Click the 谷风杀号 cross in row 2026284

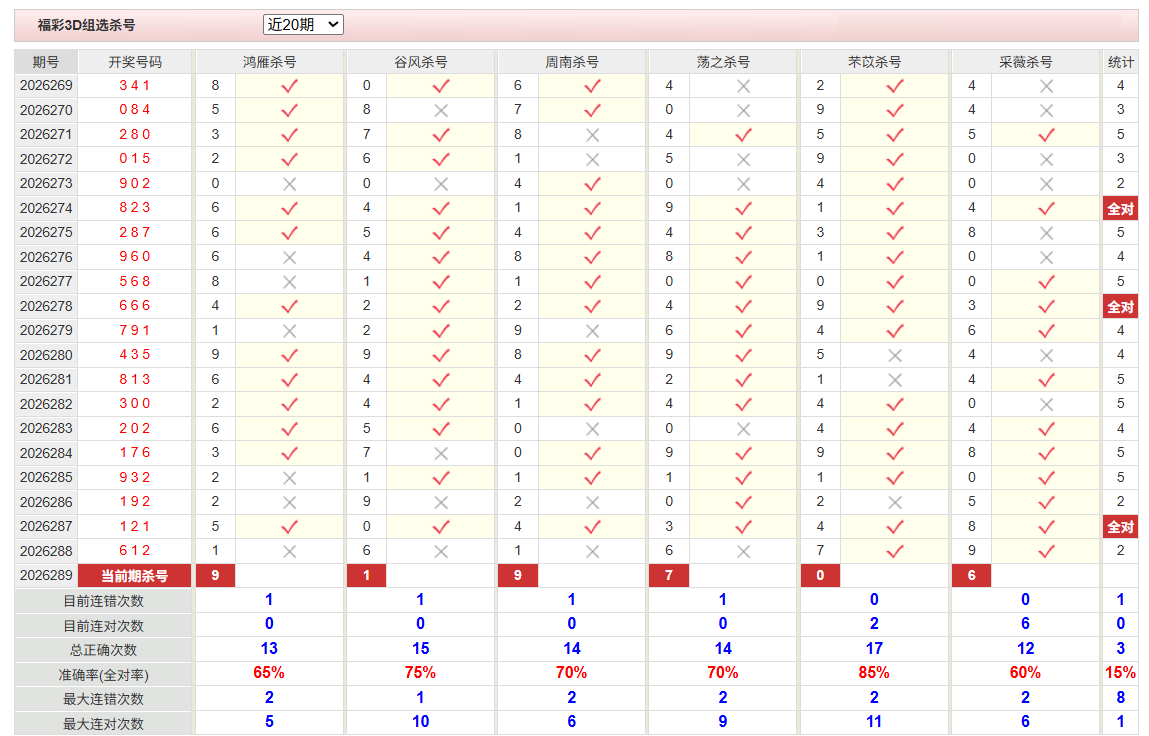coord(440,453)
